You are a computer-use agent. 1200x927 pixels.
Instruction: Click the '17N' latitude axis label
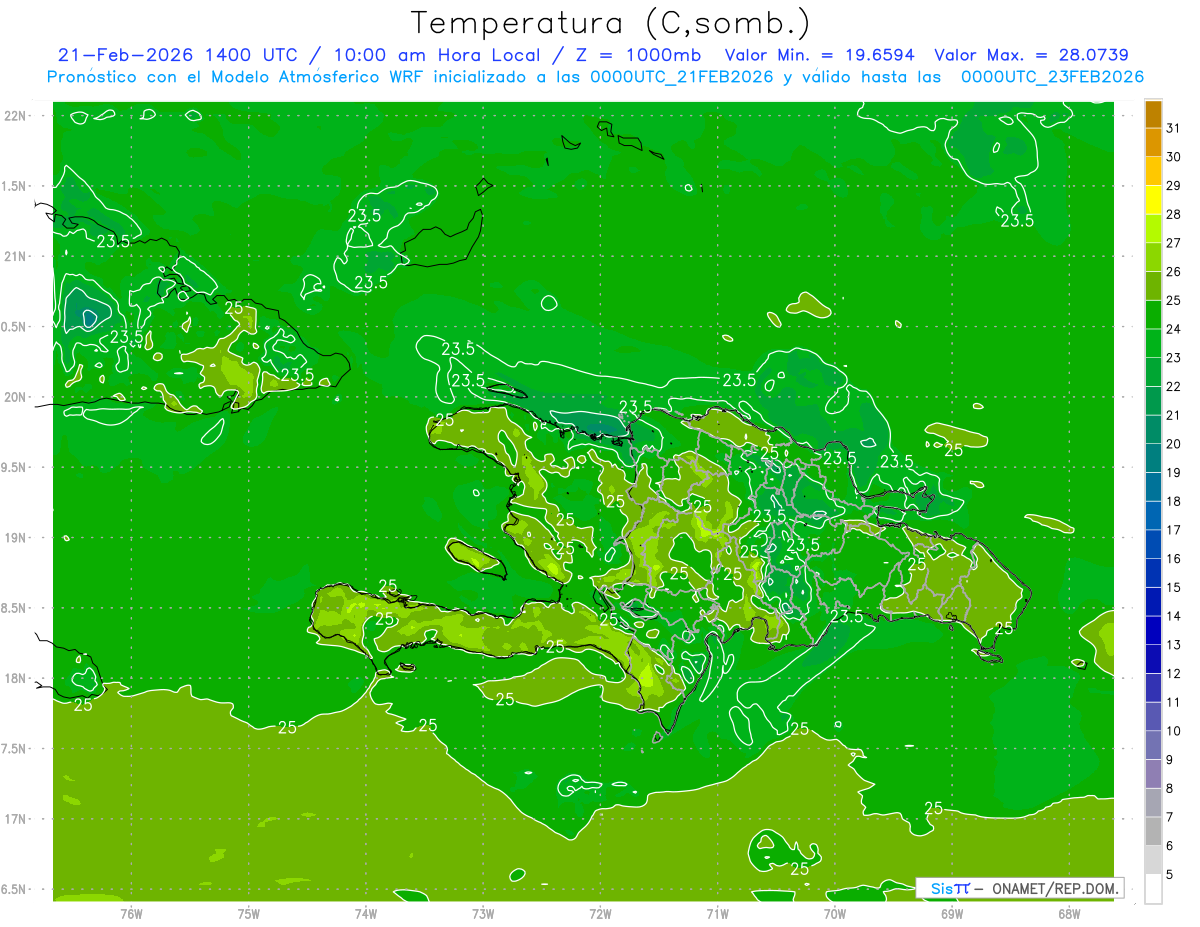(x=14, y=819)
